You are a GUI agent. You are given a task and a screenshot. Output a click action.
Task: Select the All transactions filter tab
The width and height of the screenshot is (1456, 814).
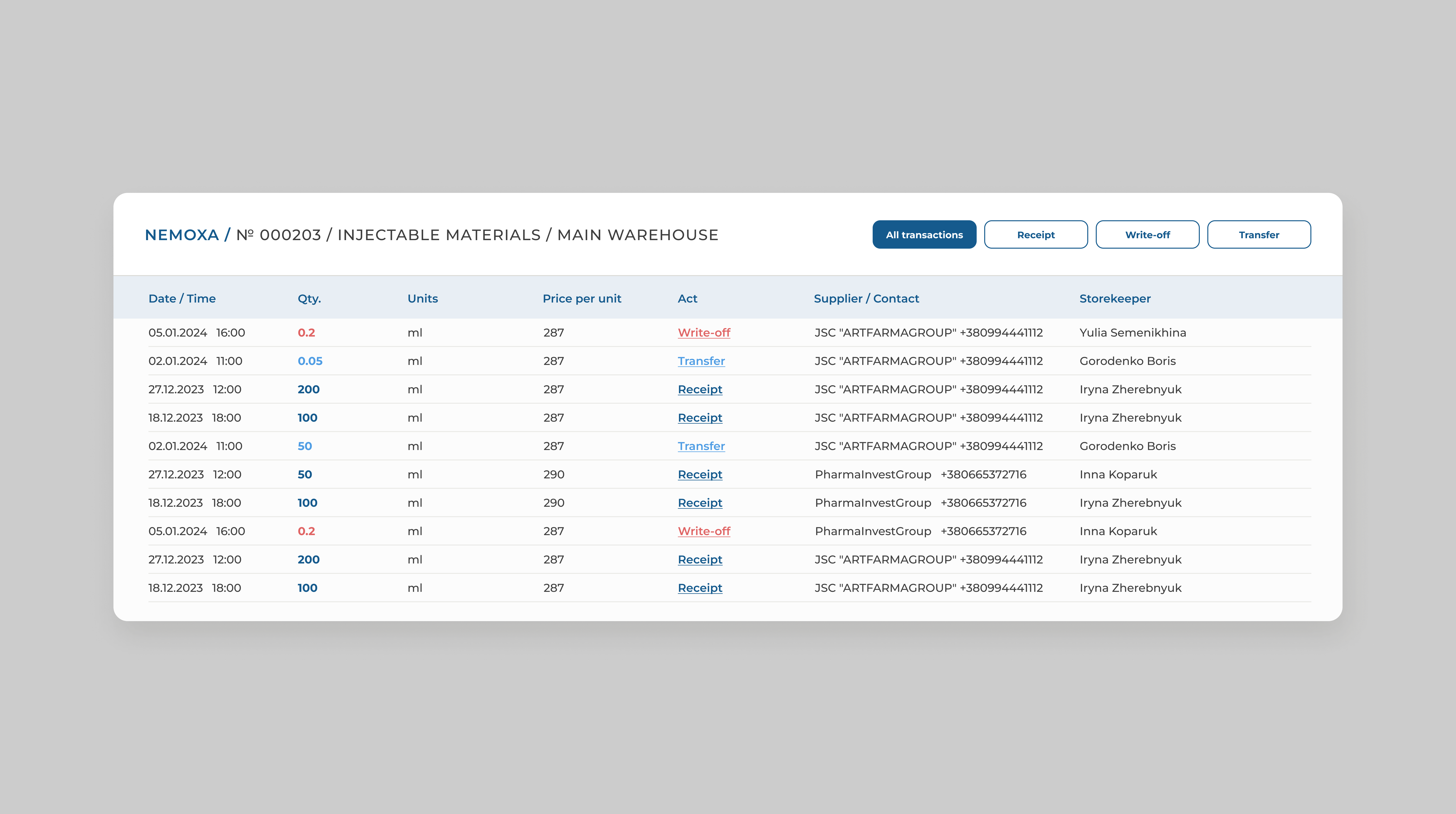(x=924, y=235)
